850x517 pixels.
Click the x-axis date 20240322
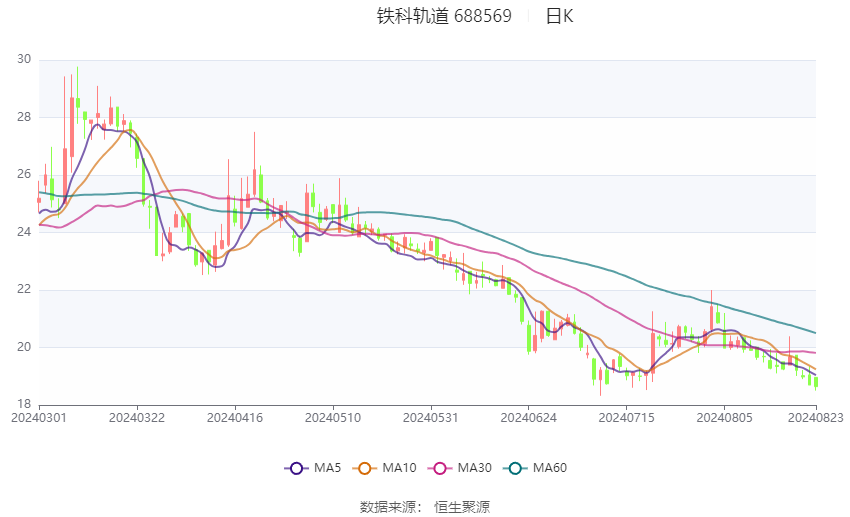click(137, 418)
